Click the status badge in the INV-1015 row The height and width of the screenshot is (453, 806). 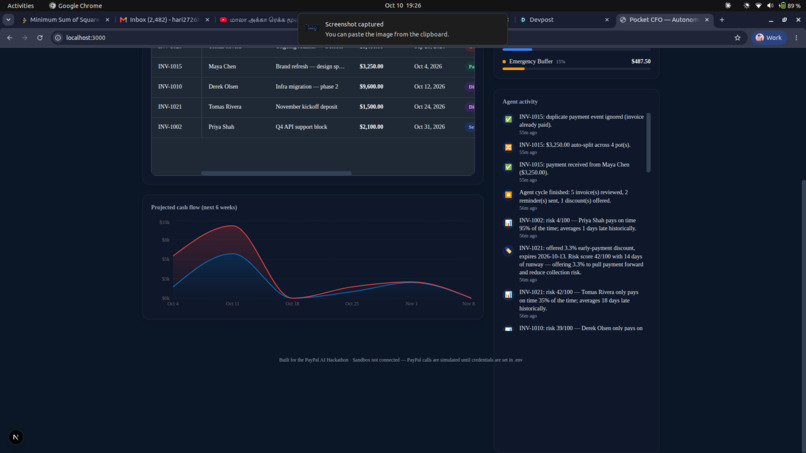pyautogui.click(x=470, y=66)
